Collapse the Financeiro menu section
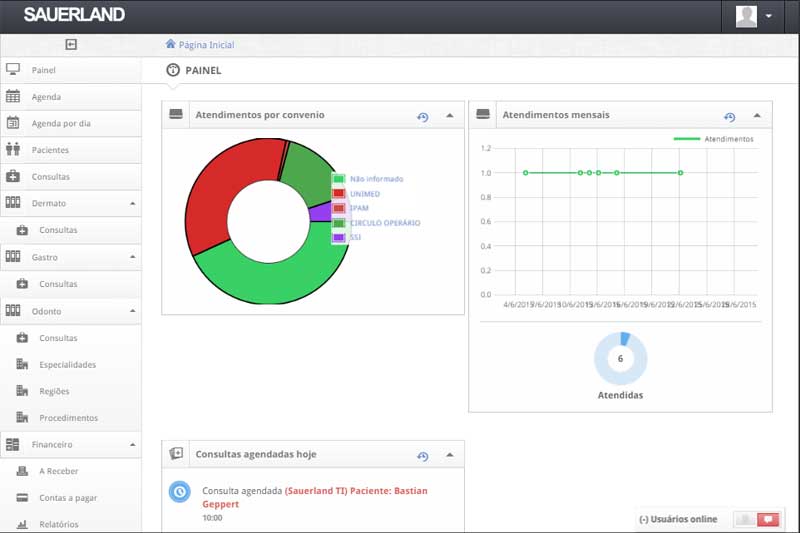The width and height of the screenshot is (800, 533). [133, 444]
